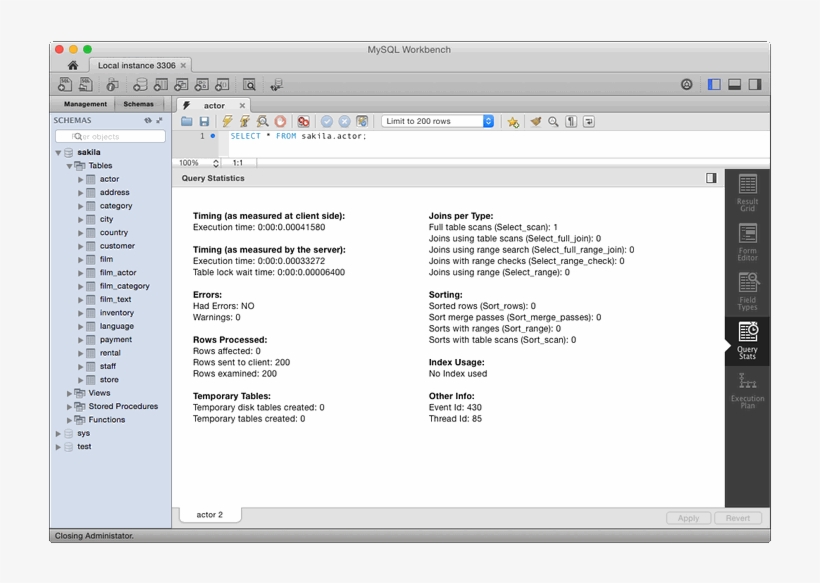
Task: Expand Views folder node
Action: click(x=69, y=393)
